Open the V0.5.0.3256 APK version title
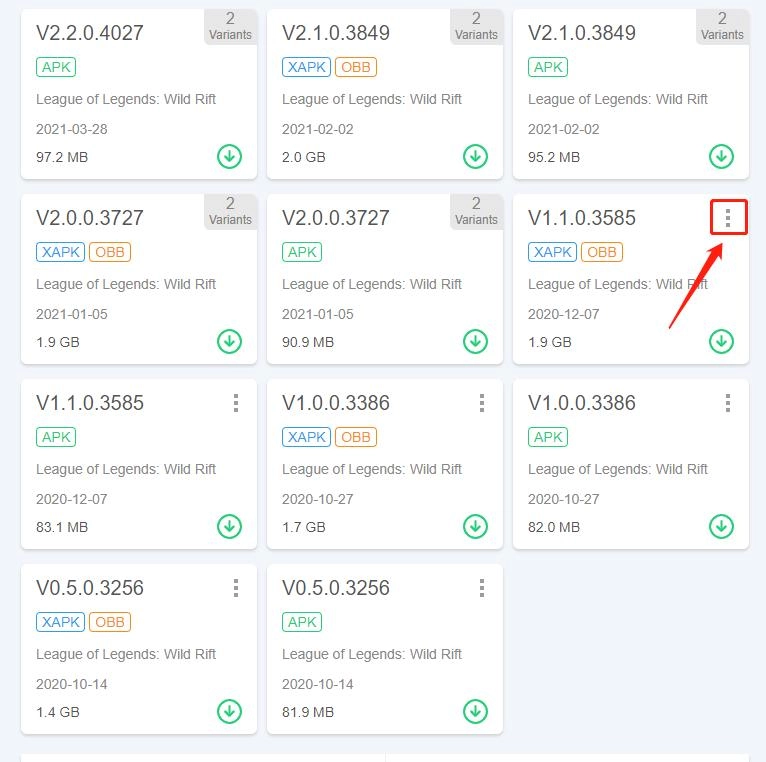The height and width of the screenshot is (762, 766). coord(335,588)
